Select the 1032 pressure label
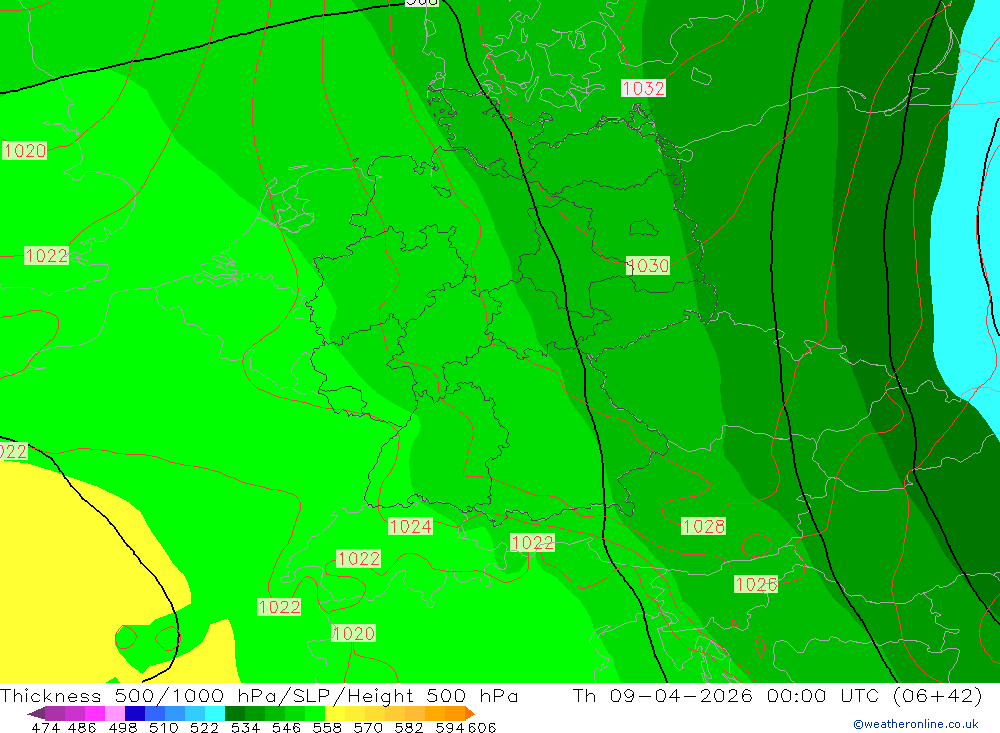Viewport: 1000px width, 733px height. pos(643,88)
